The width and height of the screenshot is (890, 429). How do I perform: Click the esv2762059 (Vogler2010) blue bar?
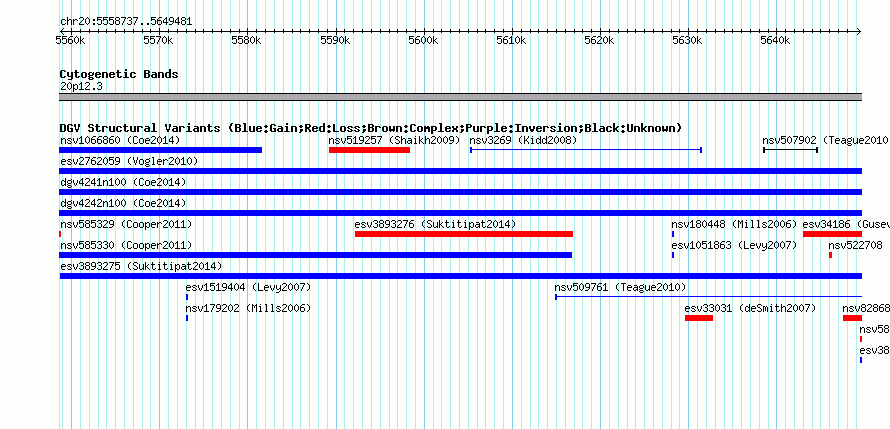(x=460, y=171)
